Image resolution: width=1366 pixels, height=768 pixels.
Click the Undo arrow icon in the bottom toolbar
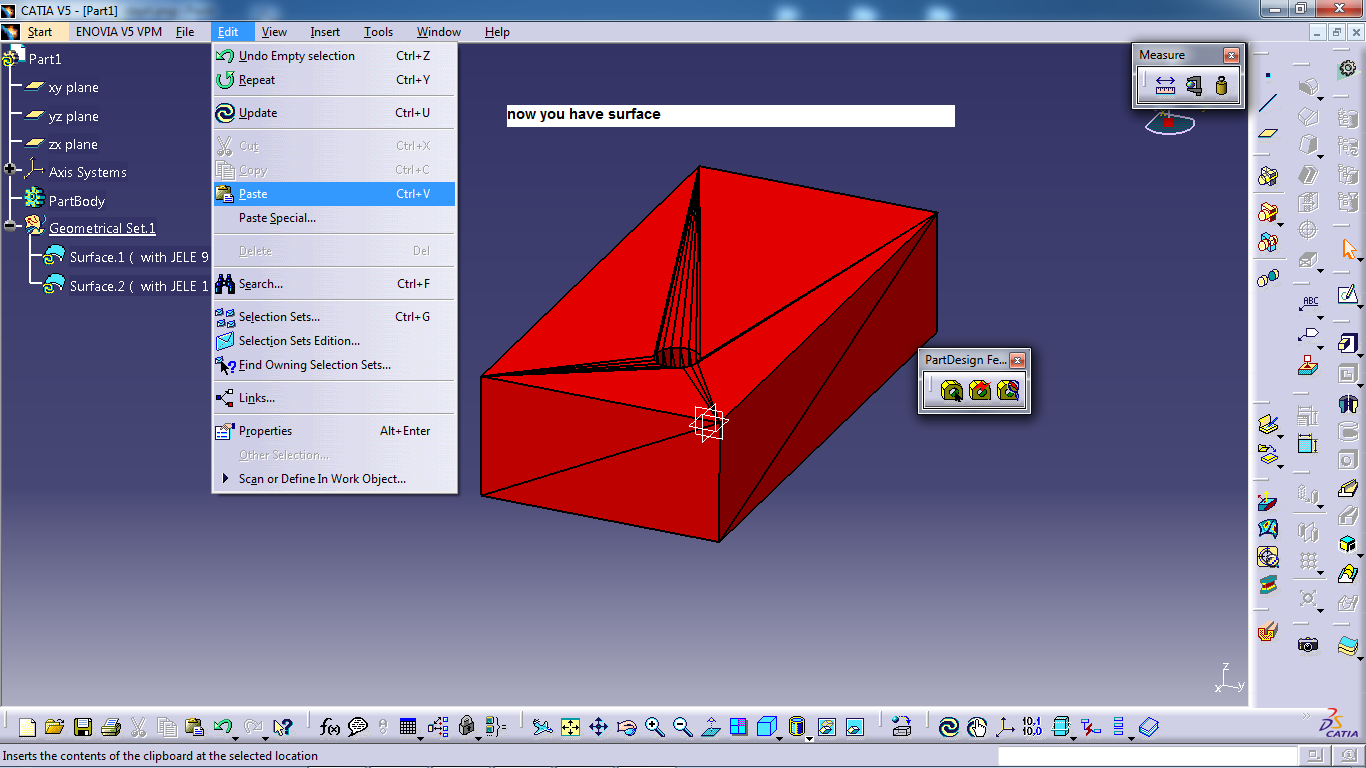[222, 727]
